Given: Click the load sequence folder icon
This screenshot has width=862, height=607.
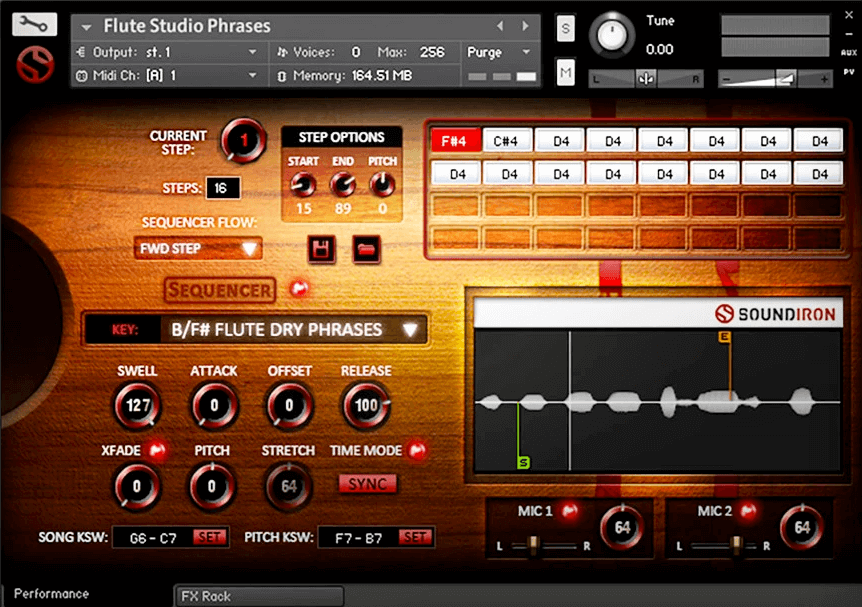Looking at the screenshot, I should click(367, 249).
